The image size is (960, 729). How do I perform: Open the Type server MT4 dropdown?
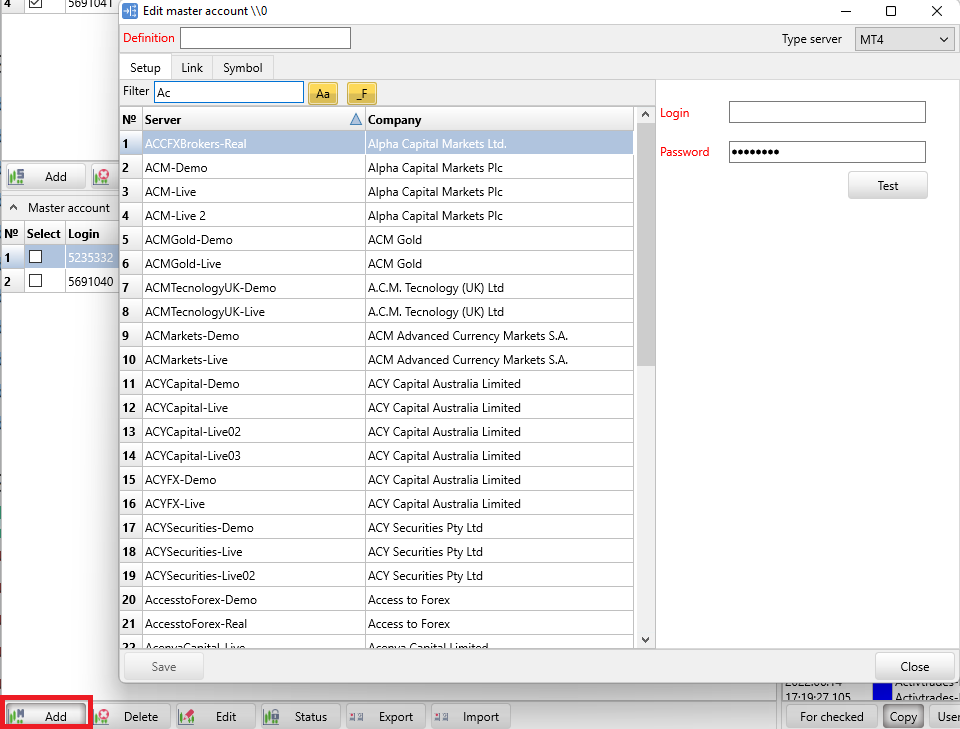tap(904, 40)
